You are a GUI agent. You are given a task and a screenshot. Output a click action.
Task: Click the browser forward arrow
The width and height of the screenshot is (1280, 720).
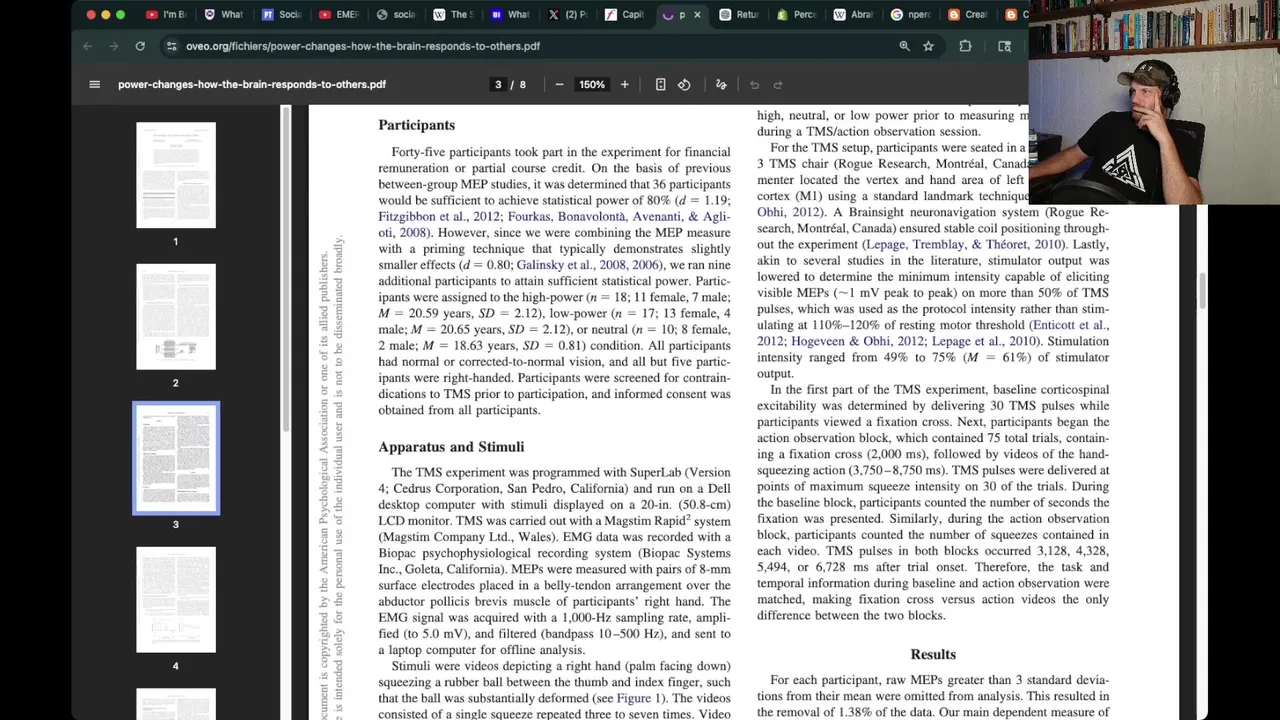point(113,46)
